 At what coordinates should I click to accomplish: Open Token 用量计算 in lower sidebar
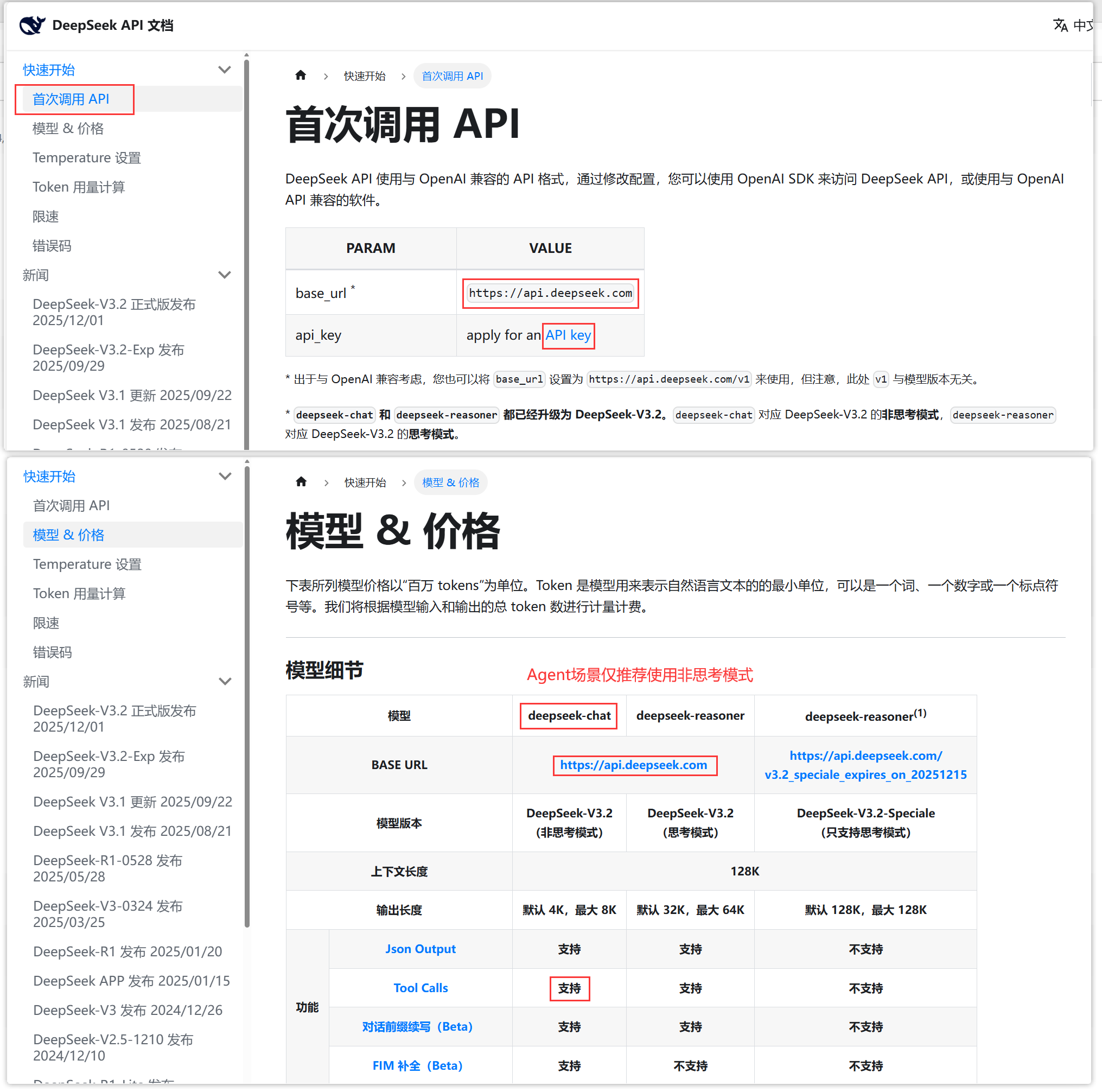click(79, 593)
